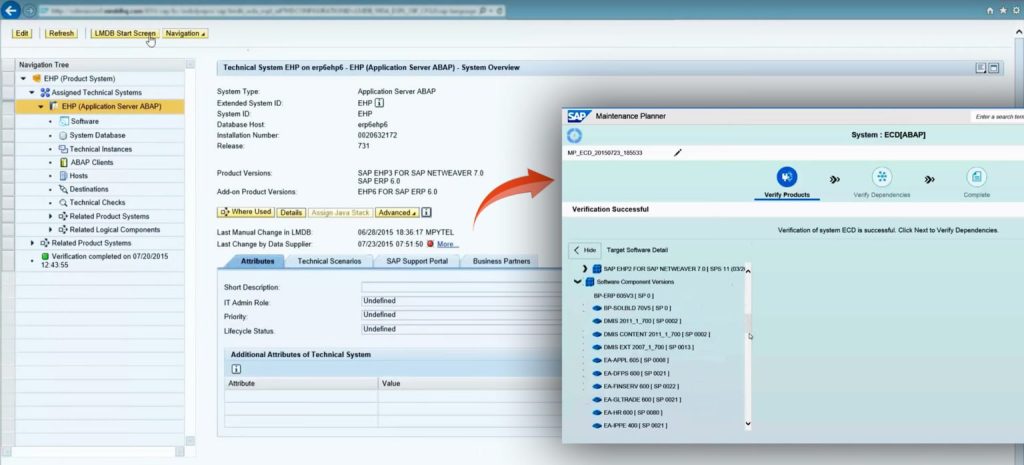Expand nested Related Product Systems under EHP server
Image resolution: width=1024 pixels, height=465 pixels.
click(52, 216)
